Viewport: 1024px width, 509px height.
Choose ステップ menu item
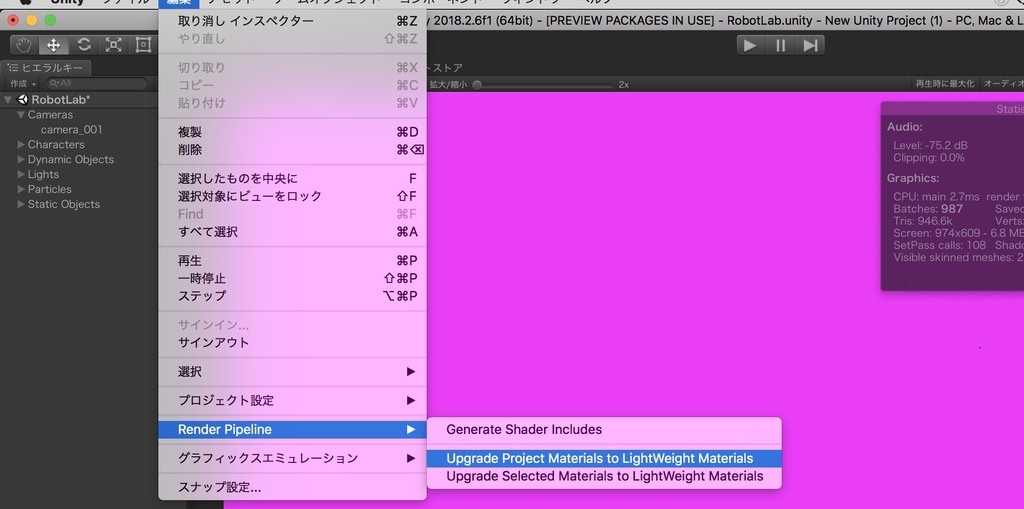[292, 296]
